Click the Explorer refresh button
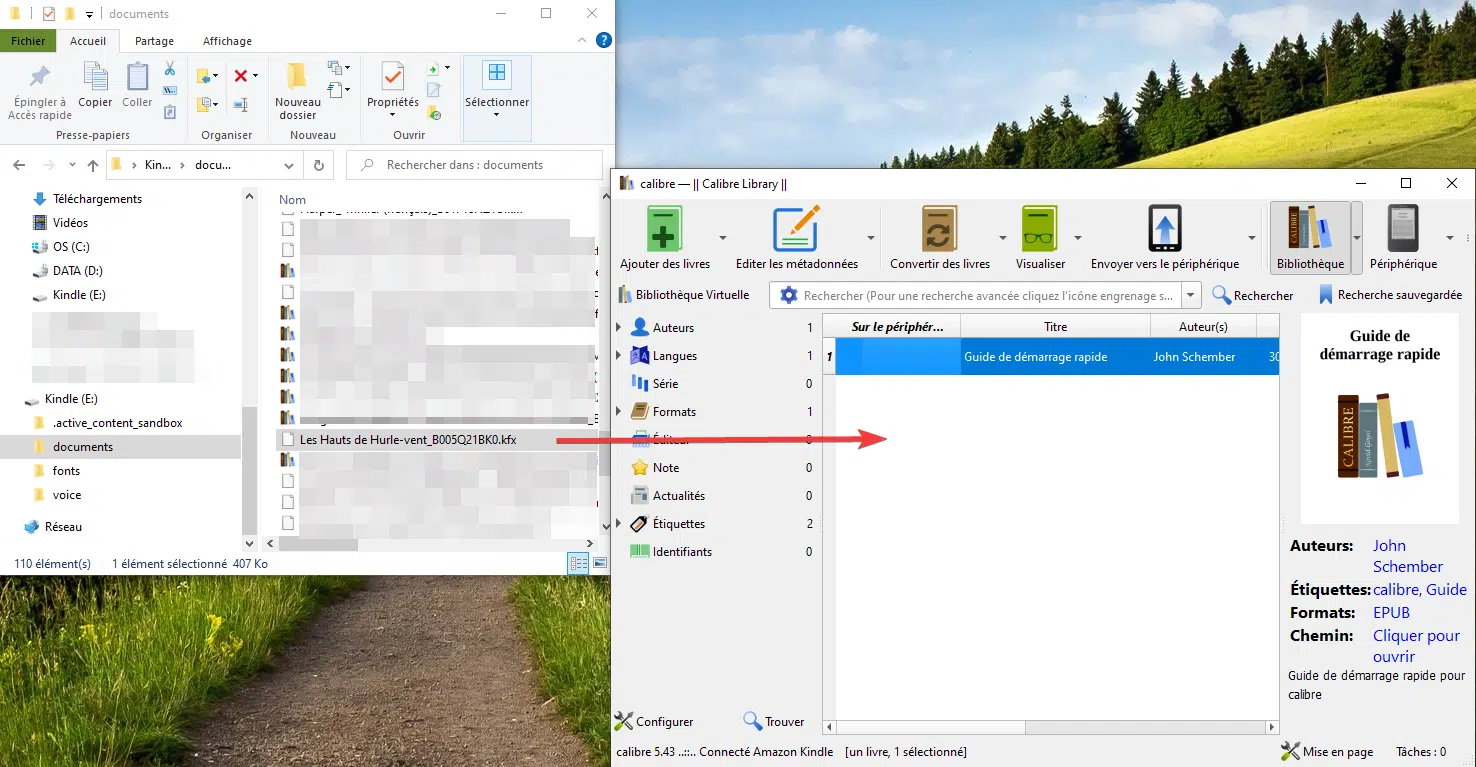This screenshot has width=1476, height=767. (319, 165)
